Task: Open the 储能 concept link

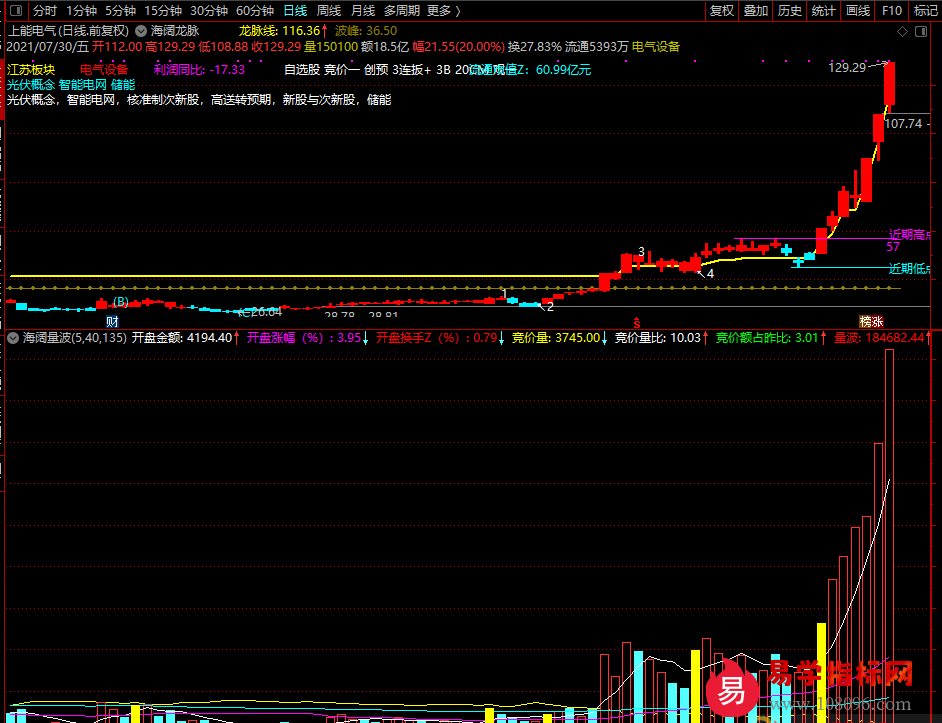Action: click(123, 85)
